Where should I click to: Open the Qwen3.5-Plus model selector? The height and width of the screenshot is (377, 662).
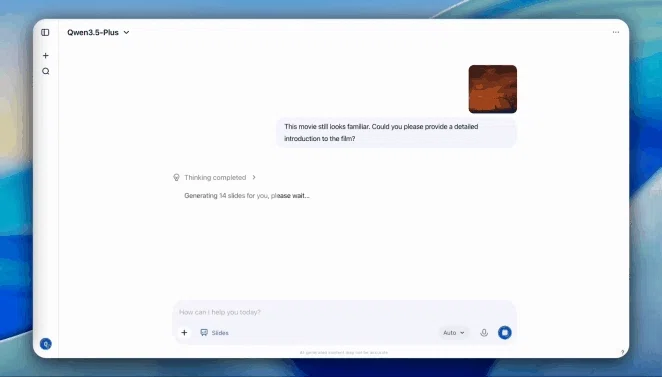coord(98,33)
